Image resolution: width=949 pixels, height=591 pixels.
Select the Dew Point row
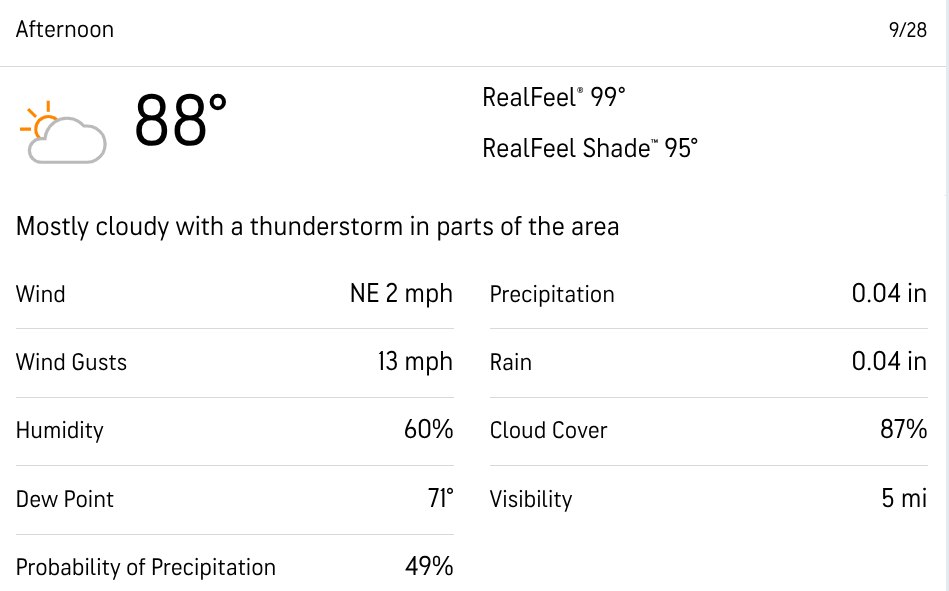(x=235, y=500)
